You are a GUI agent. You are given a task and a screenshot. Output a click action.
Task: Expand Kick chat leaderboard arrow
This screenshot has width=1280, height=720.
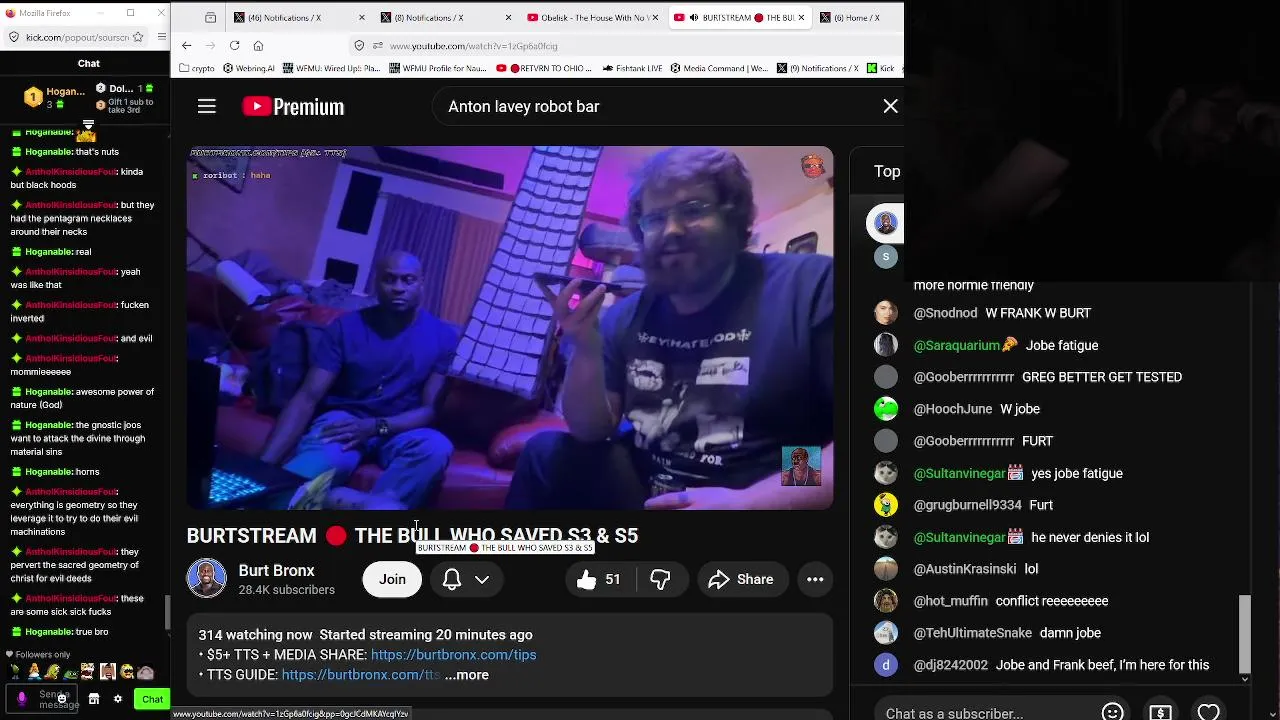click(88, 124)
